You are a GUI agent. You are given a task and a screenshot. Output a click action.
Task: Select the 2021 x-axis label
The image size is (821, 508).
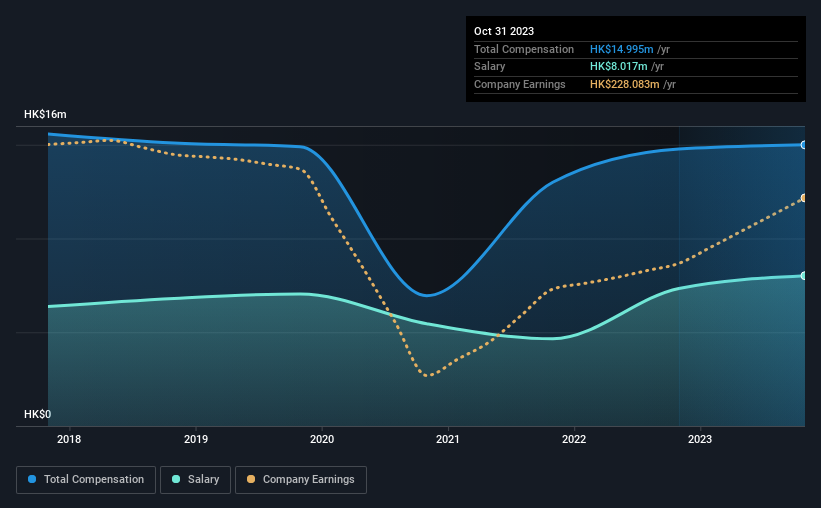click(x=448, y=439)
